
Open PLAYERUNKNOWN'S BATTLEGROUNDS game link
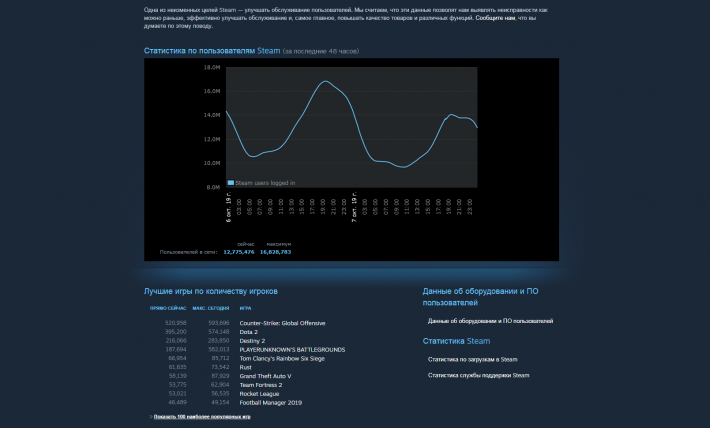click(292, 350)
